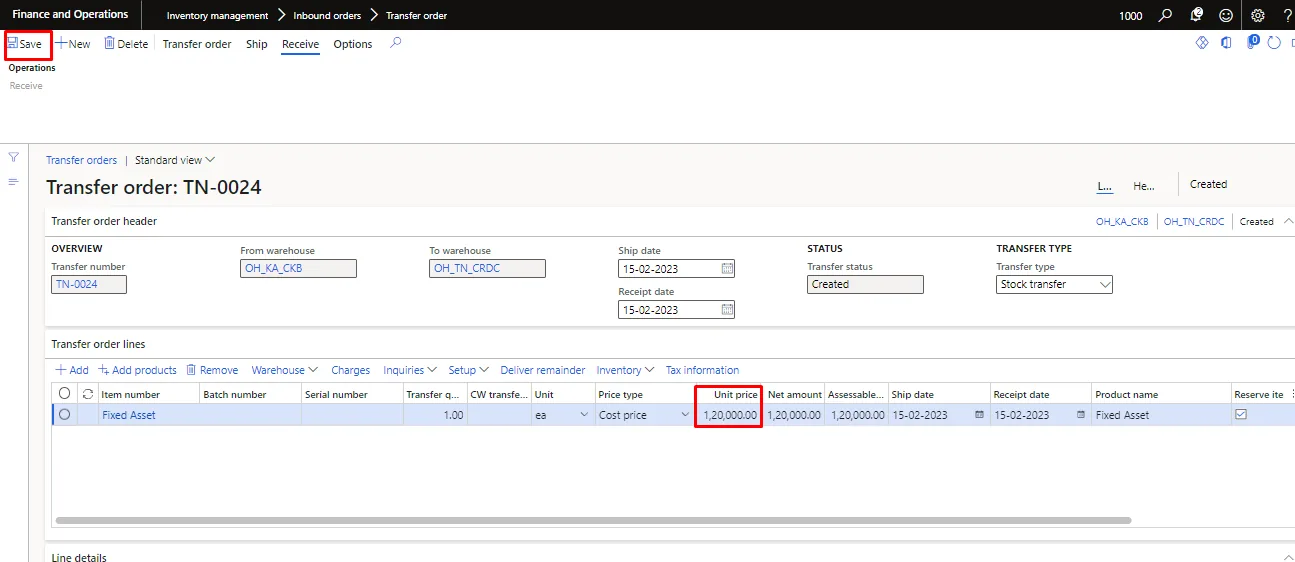Open the action pane search magnifier
This screenshot has width=1295, height=562.
[396, 43]
